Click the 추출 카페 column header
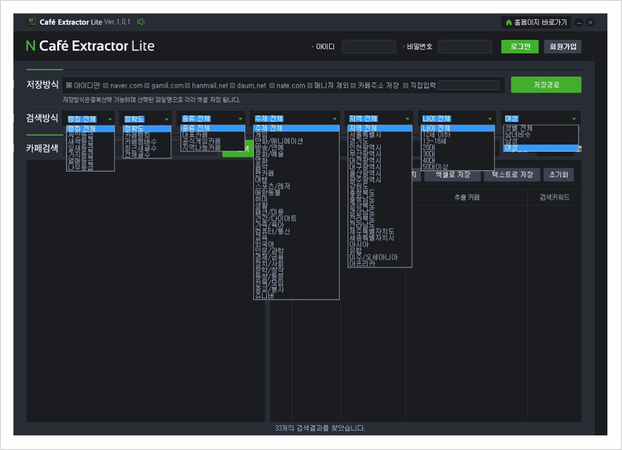The image size is (622, 450). coord(467,197)
